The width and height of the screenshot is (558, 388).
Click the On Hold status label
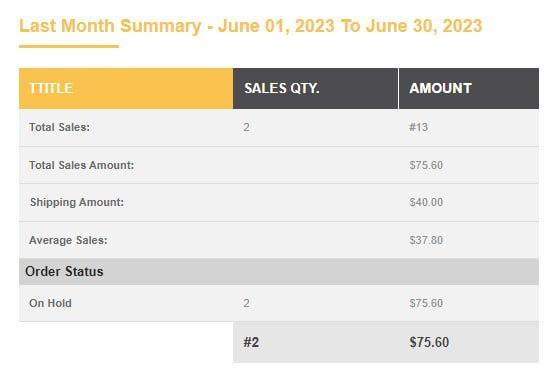[50, 303]
